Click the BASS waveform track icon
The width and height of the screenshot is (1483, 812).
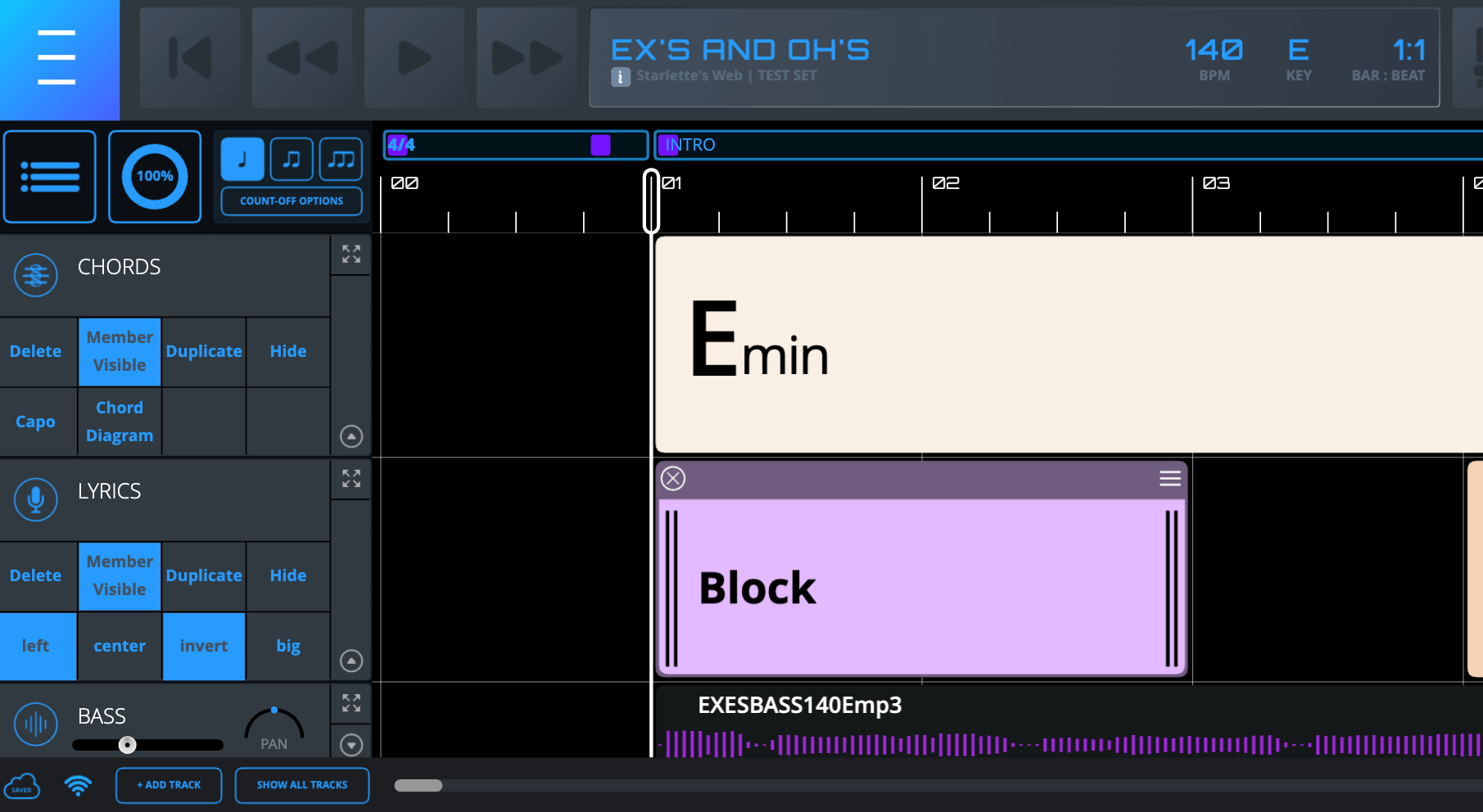(36, 724)
